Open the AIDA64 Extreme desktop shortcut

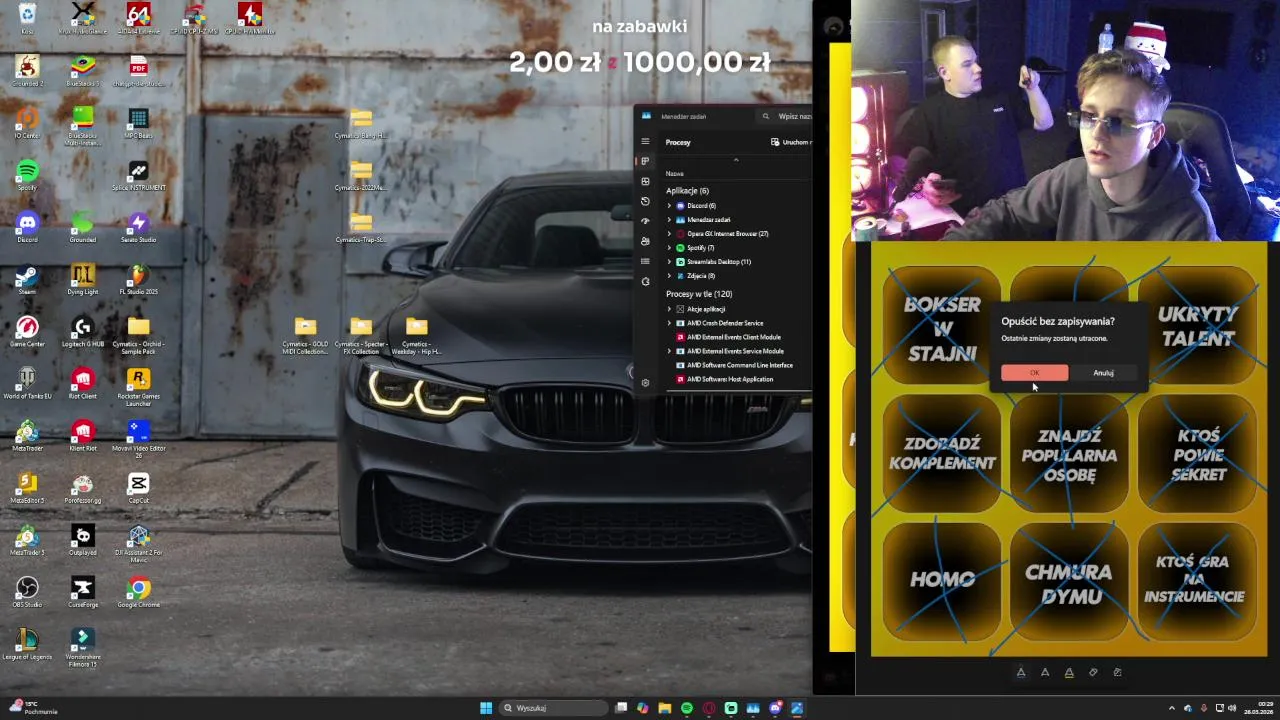138,17
